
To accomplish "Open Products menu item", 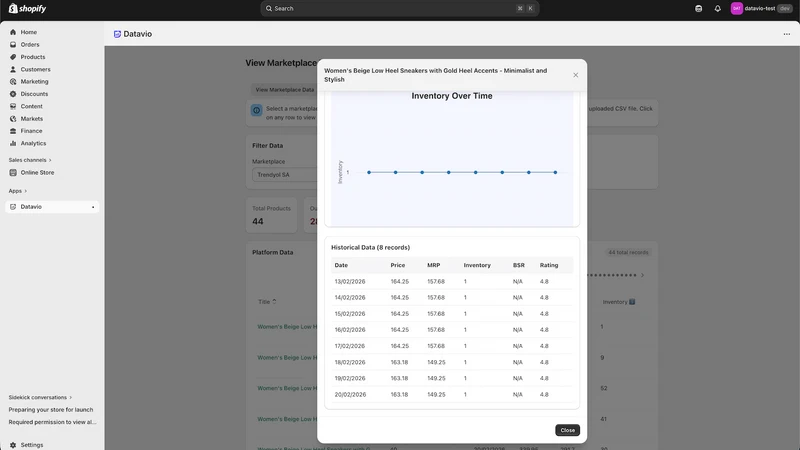I will coord(33,57).
